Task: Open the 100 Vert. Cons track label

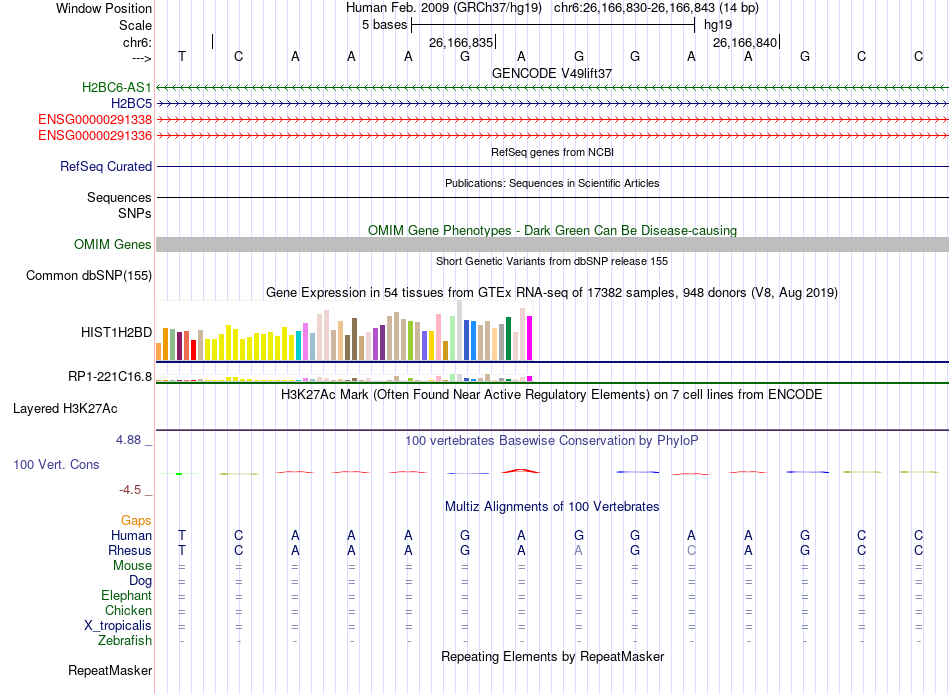Action: [x=56, y=464]
